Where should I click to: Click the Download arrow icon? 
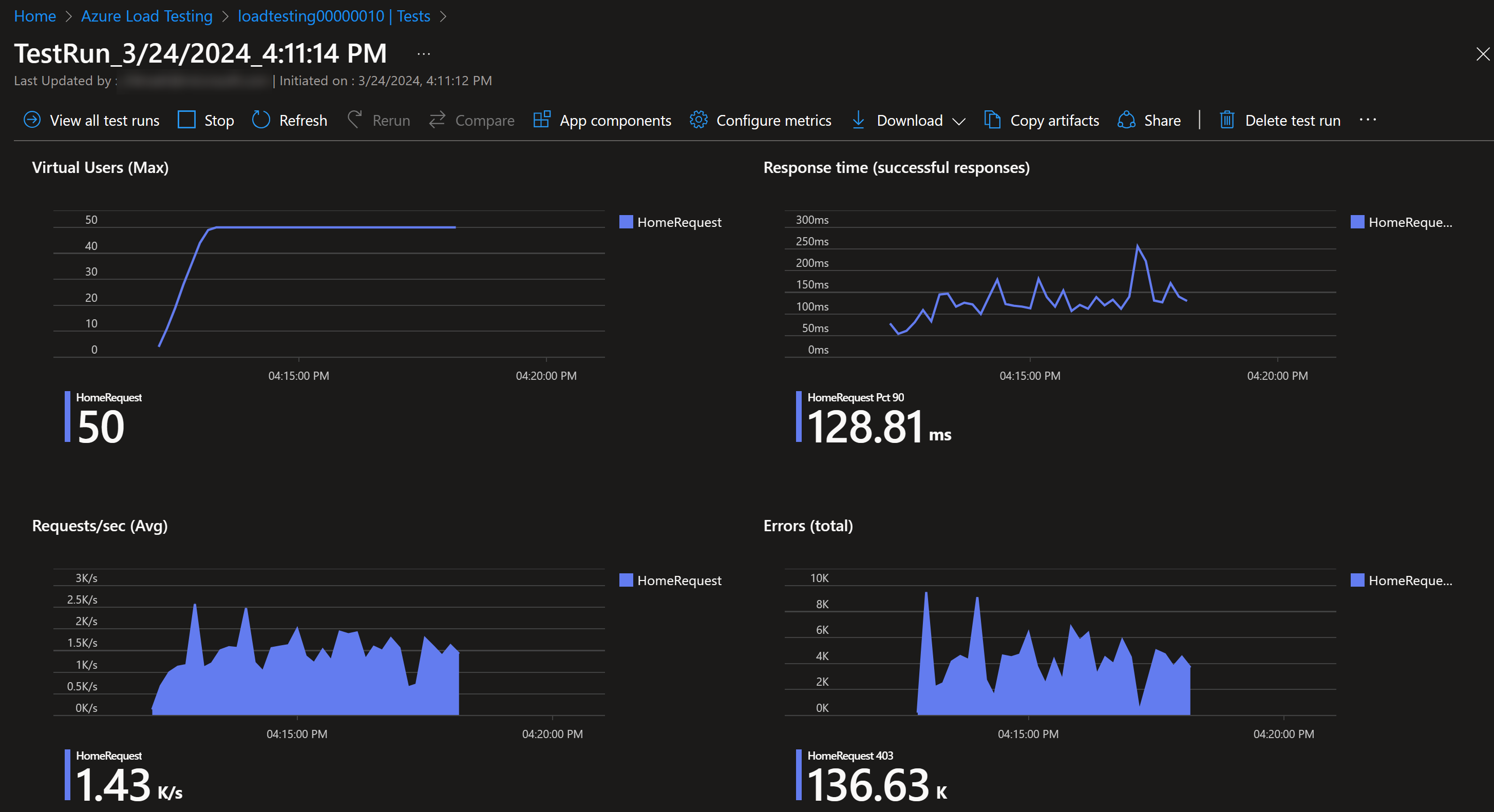click(858, 120)
